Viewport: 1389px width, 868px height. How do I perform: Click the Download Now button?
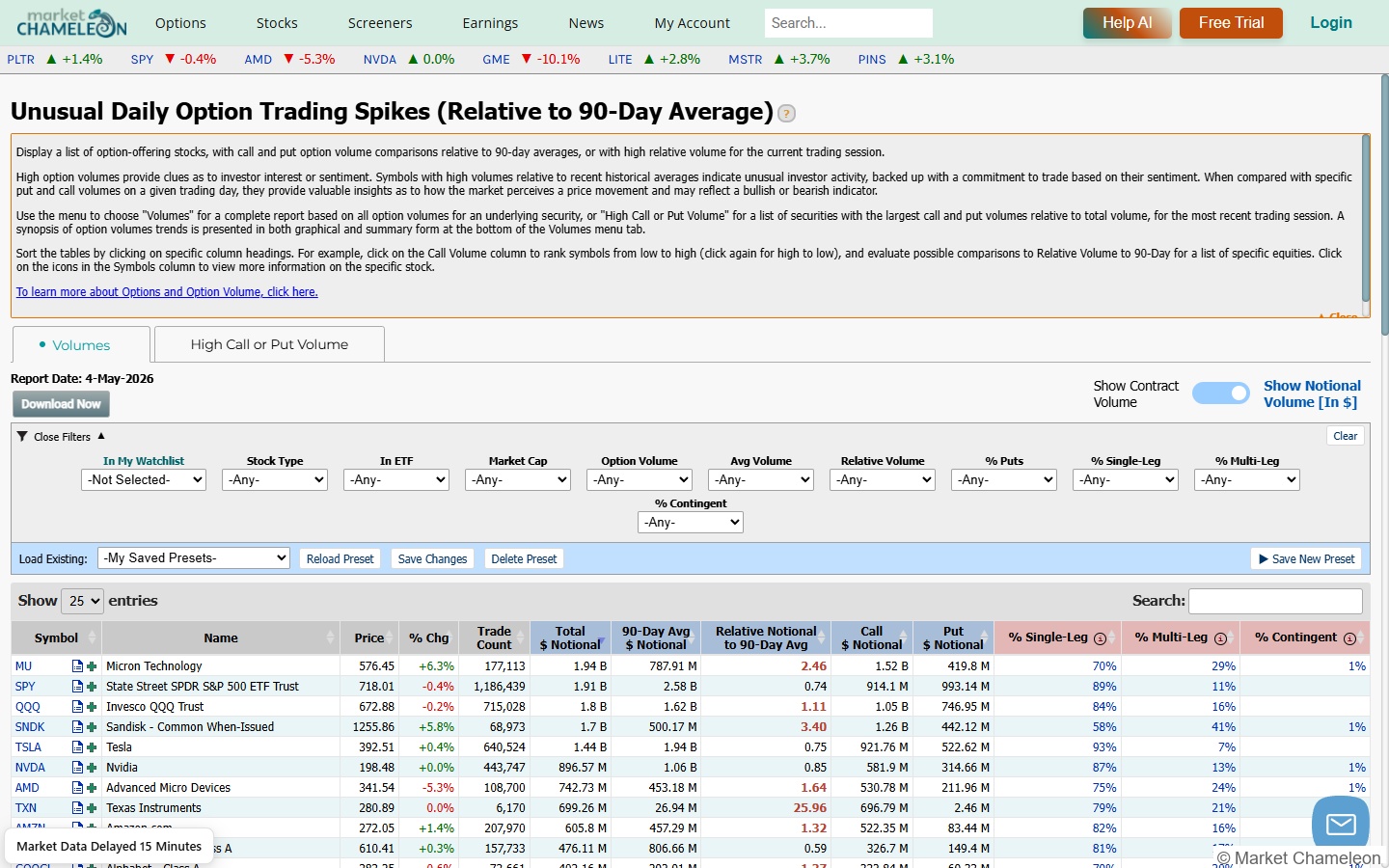pos(61,404)
